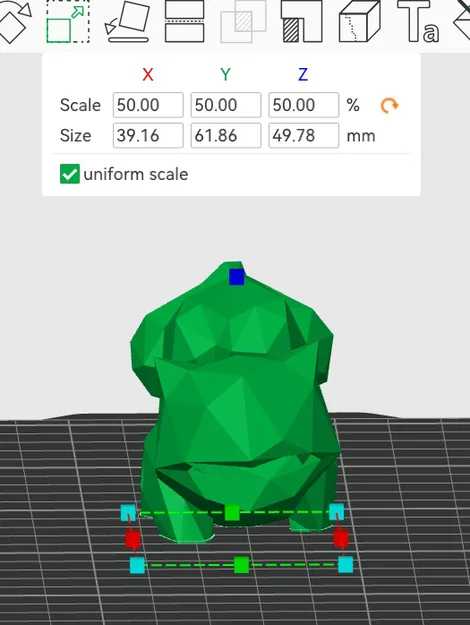This screenshot has height=625, width=470.
Task: Open the Mesh Boolean tool
Action: (x=243, y=21)
